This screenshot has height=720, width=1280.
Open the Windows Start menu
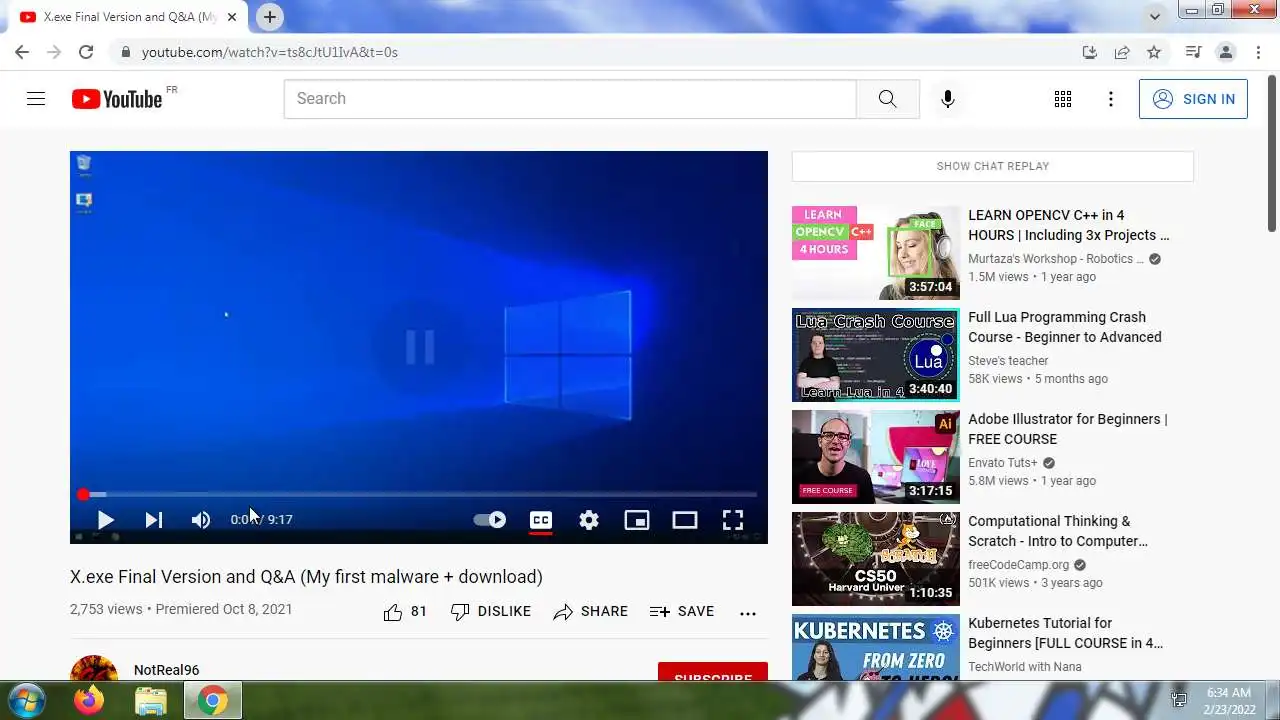pyautogui.click(x=26, y=700)
